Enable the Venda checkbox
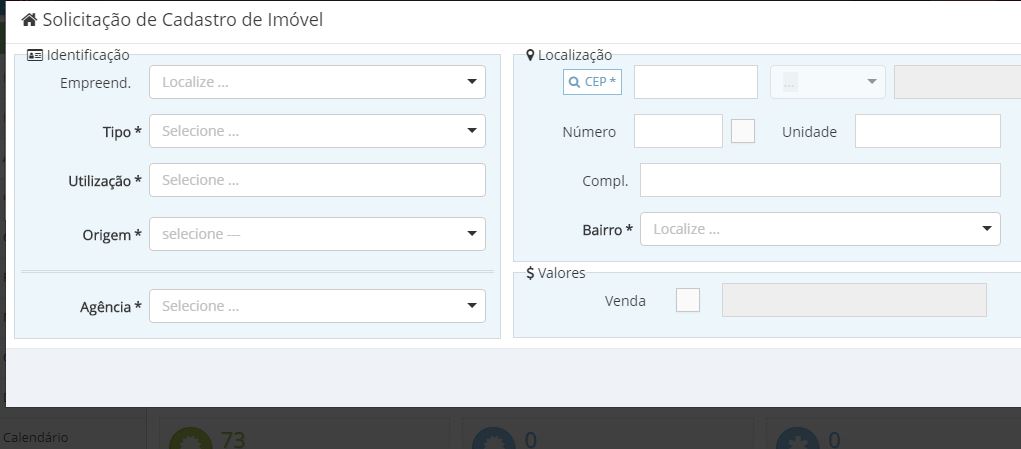The width and height of the screenshot is (1021, 449). (688, 300)
